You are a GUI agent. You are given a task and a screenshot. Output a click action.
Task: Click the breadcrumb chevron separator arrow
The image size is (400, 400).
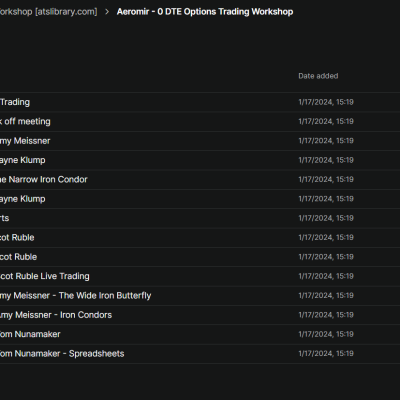click(107, 12)
